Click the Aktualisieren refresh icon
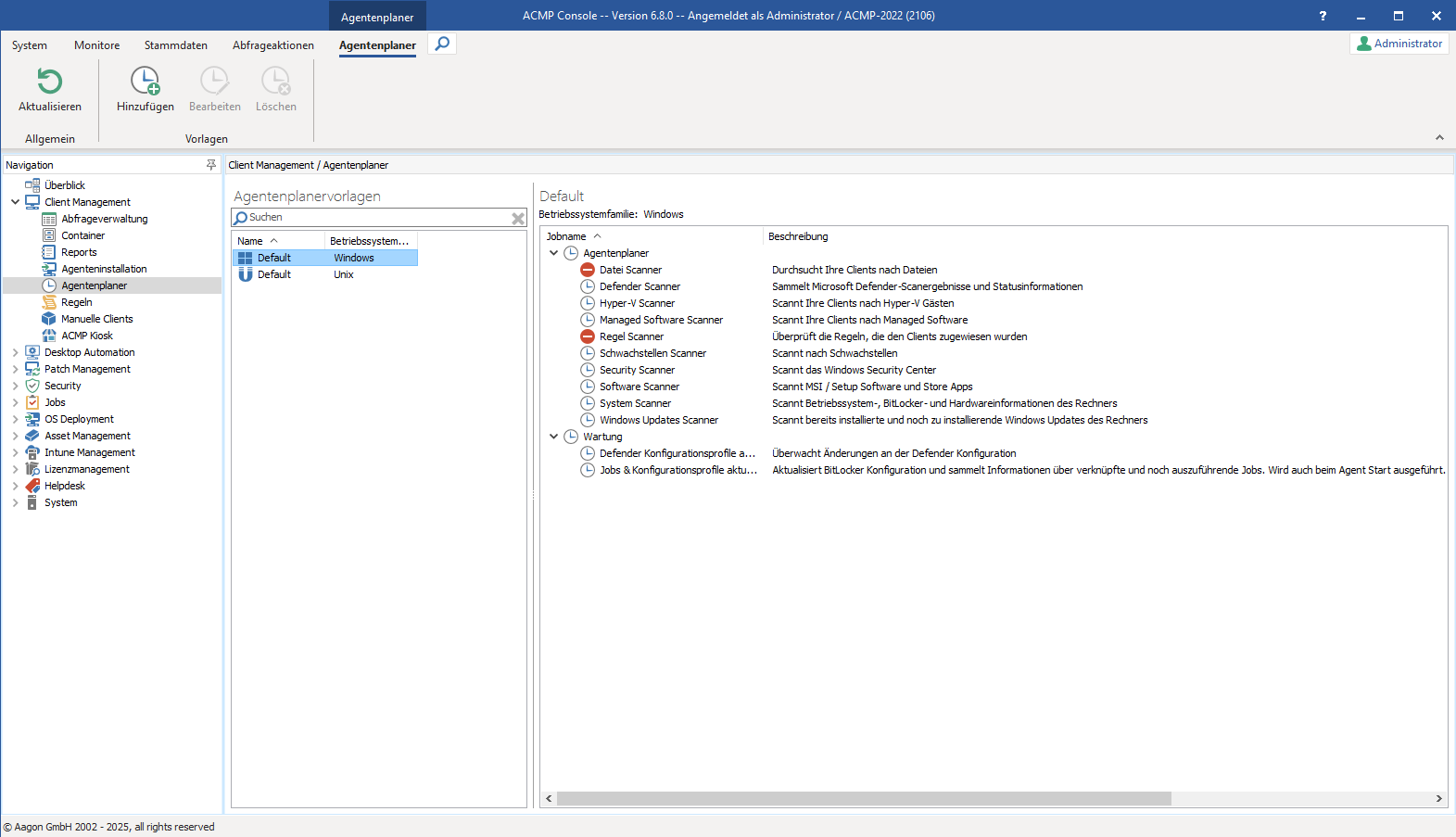1456x837 pixels. click(50, 82)
